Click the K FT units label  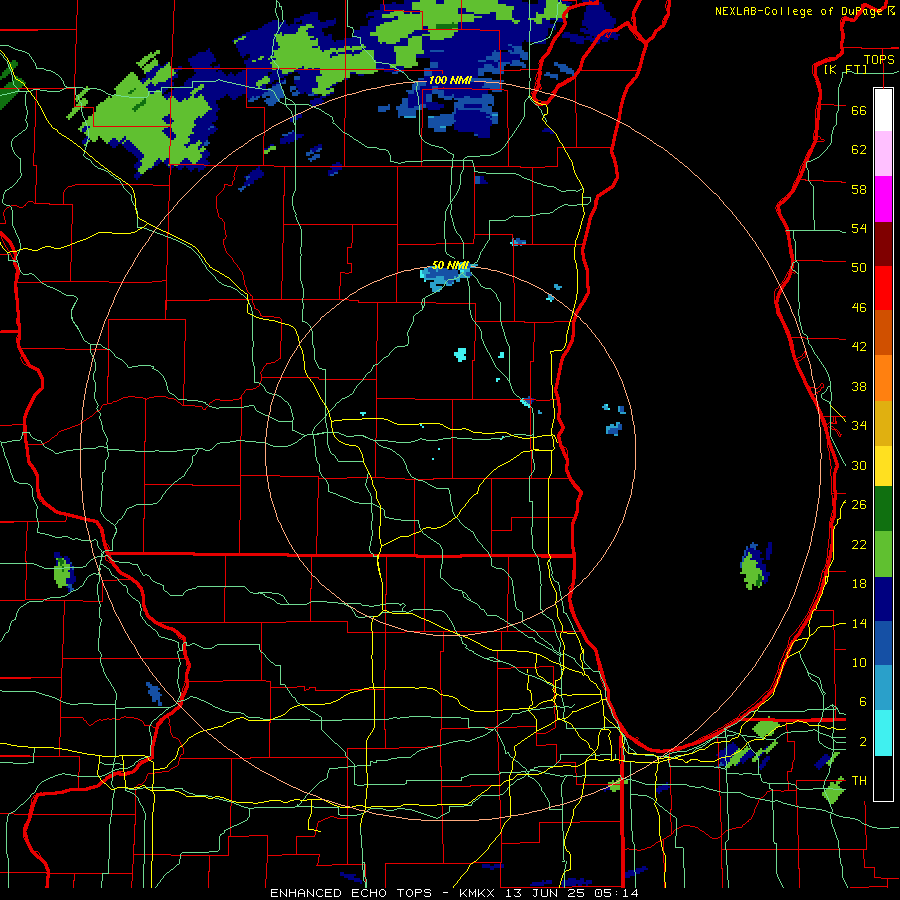pyautogui.click(x=845, y=69)
